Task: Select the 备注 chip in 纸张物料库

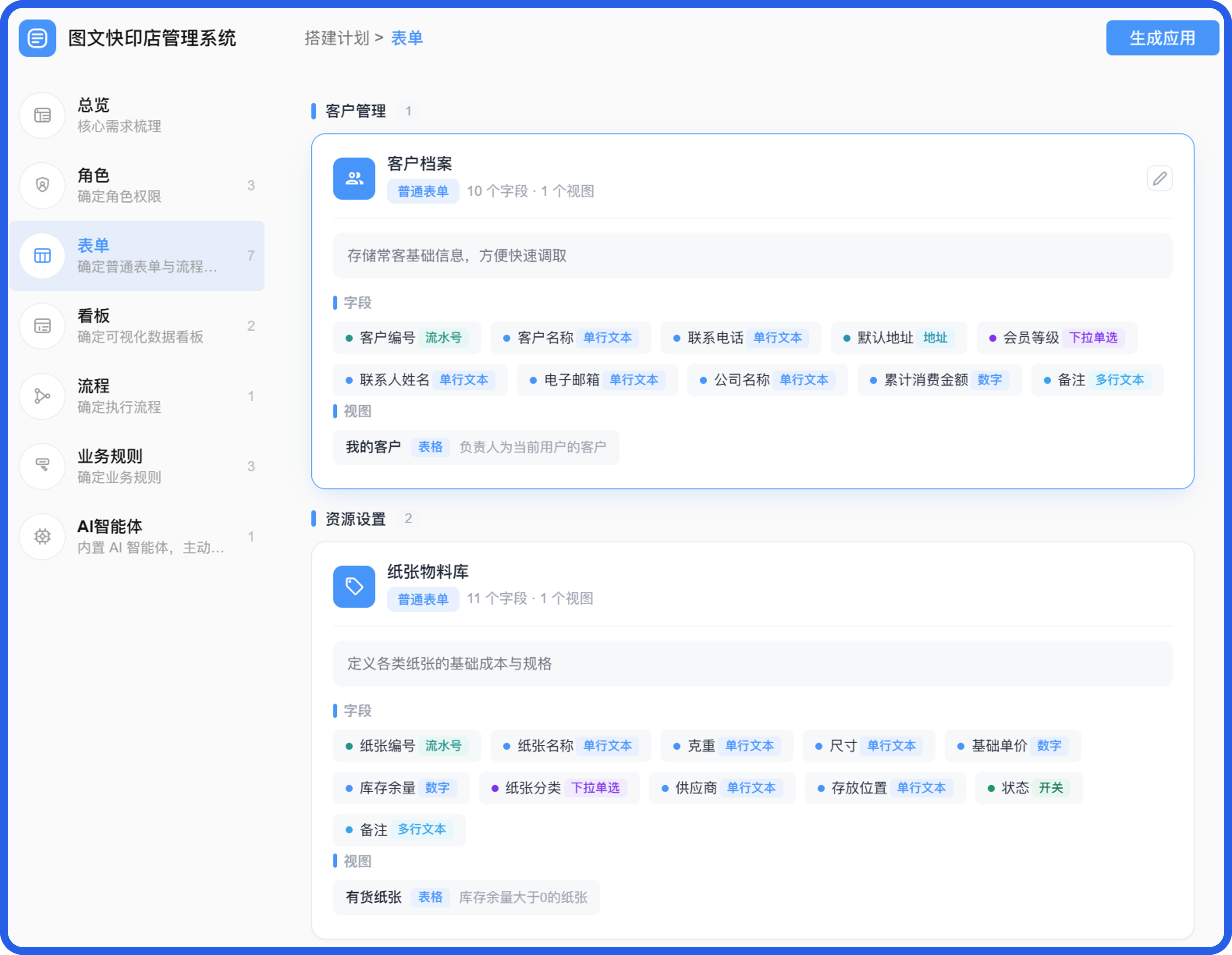Action: click(x=399, y=829)
